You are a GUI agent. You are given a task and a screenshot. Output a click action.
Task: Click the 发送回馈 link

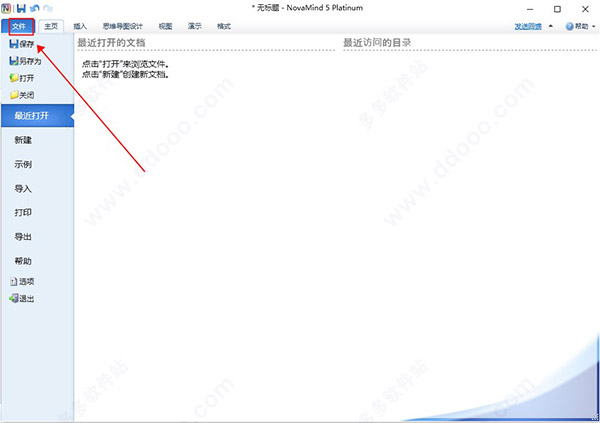(528, 26)
